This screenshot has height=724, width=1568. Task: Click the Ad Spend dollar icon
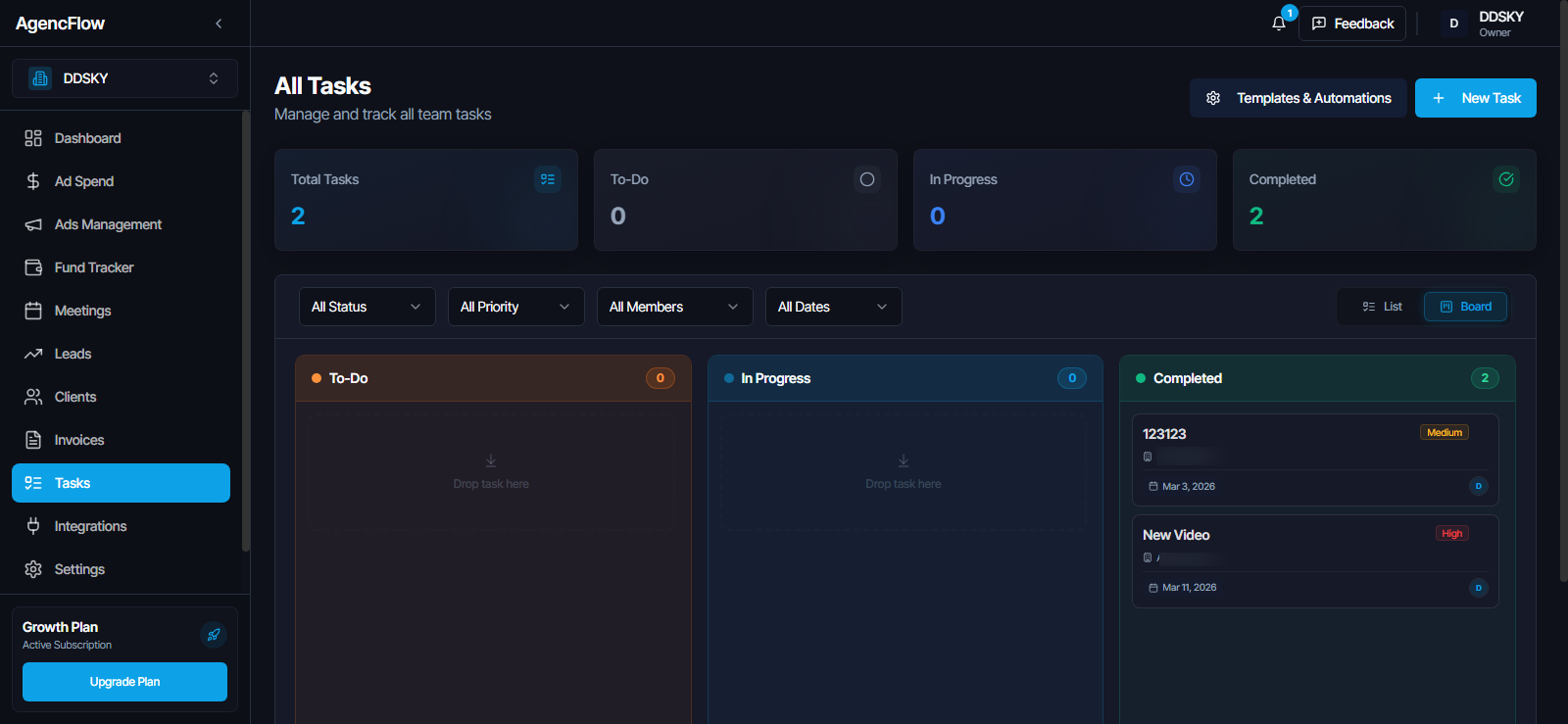pyautogui.click(x=33, y=181)
